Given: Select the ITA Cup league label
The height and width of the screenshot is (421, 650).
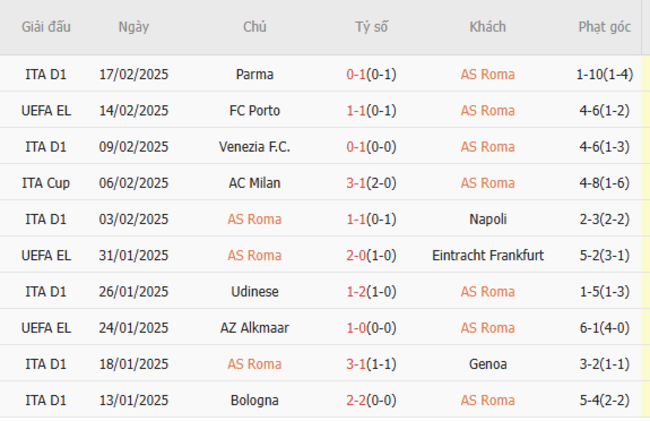Looking at the screenshot, I should (46, 183).
